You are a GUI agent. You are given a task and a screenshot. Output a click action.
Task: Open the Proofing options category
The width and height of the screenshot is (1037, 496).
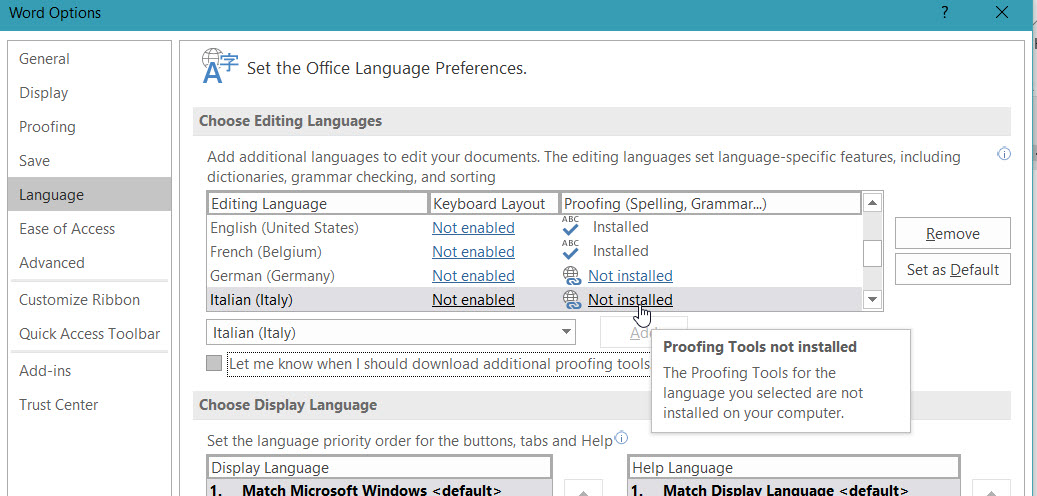(89, 126)
